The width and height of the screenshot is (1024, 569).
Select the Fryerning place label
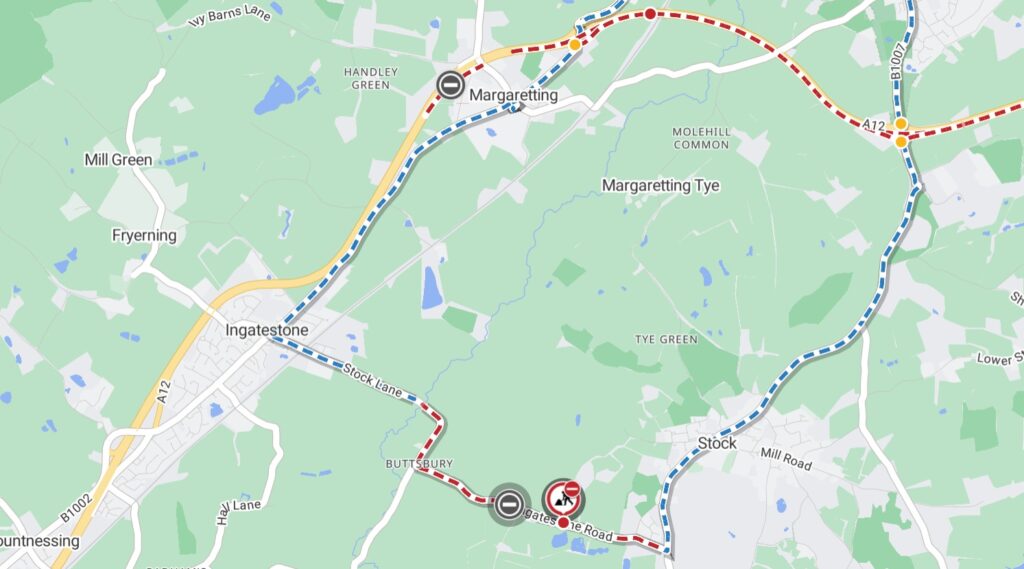pos(144,235)
